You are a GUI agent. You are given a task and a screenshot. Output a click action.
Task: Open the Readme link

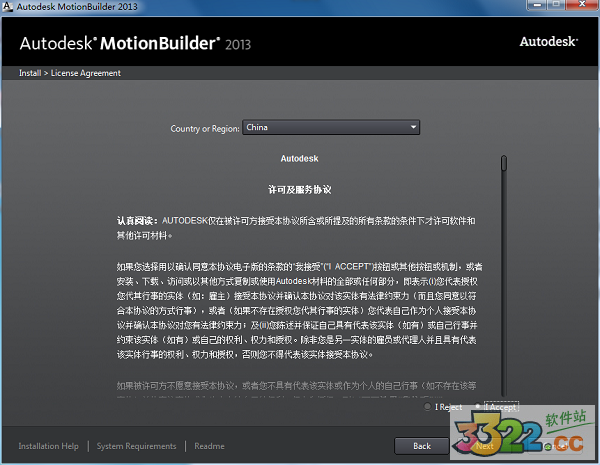pyautogui.click(x=209, y=446)
